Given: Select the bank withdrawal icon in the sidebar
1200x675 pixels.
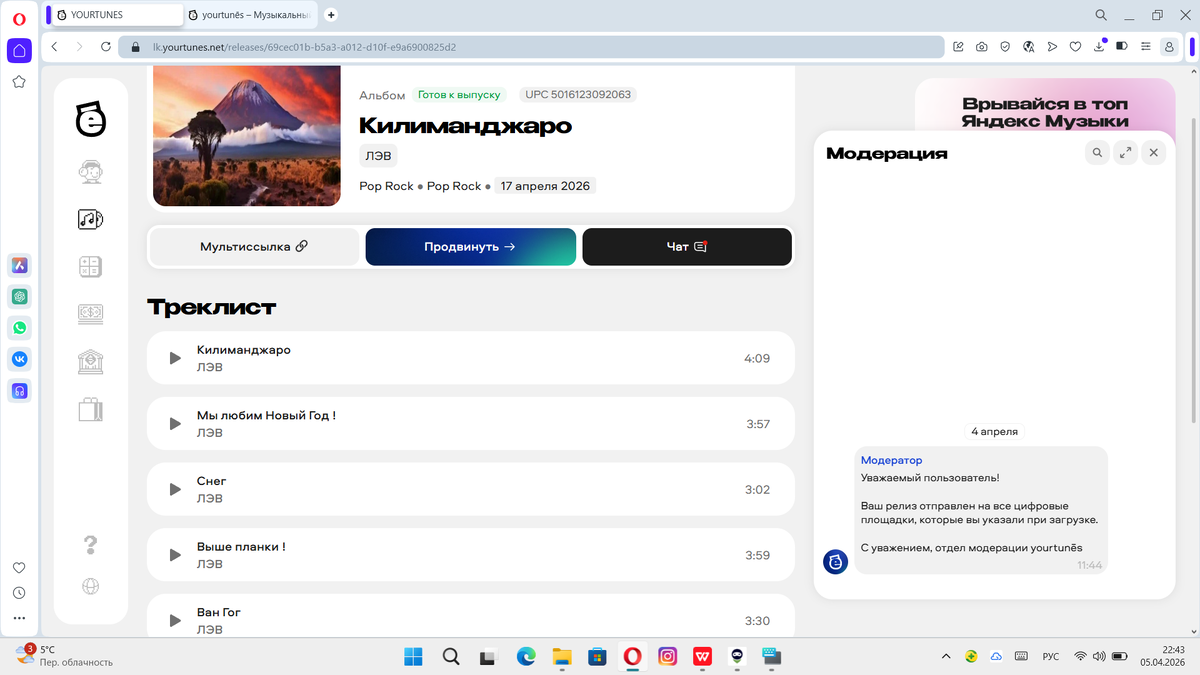Looking at the screenshot, I should (x=90, y=361).
